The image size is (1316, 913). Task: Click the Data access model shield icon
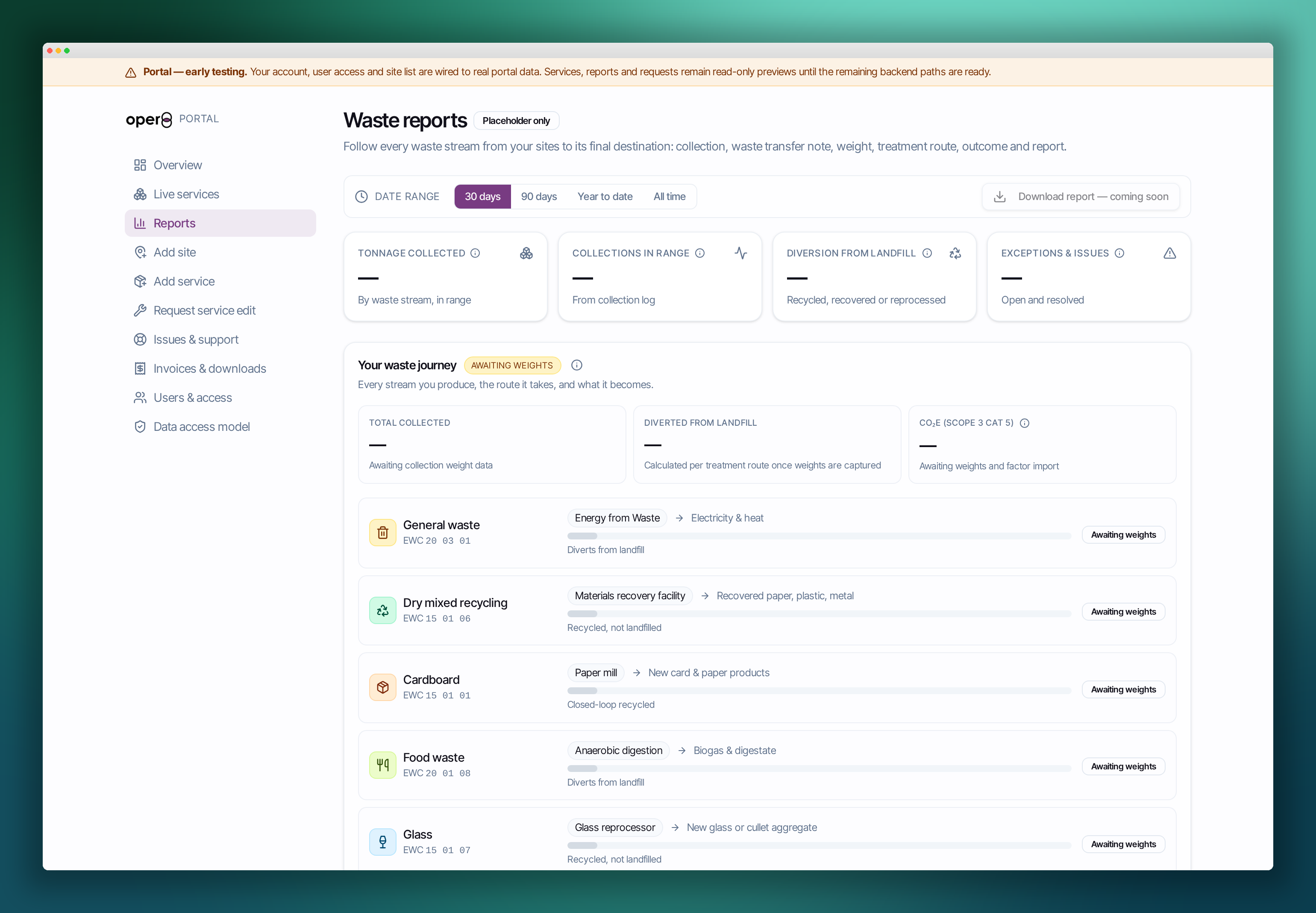tap(140, 427)
